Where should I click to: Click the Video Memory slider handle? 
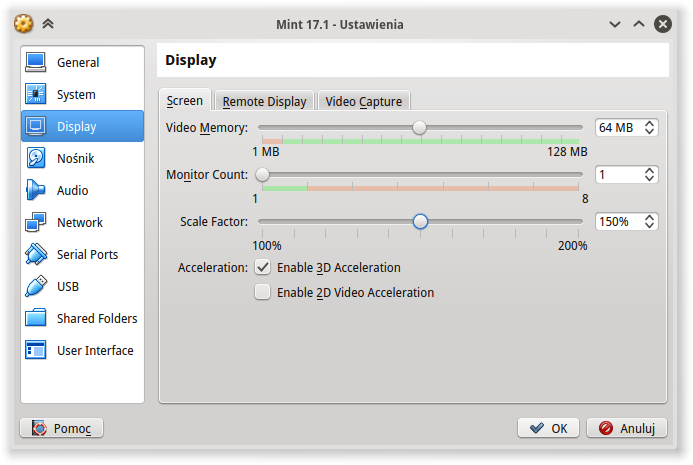[419, 128]
